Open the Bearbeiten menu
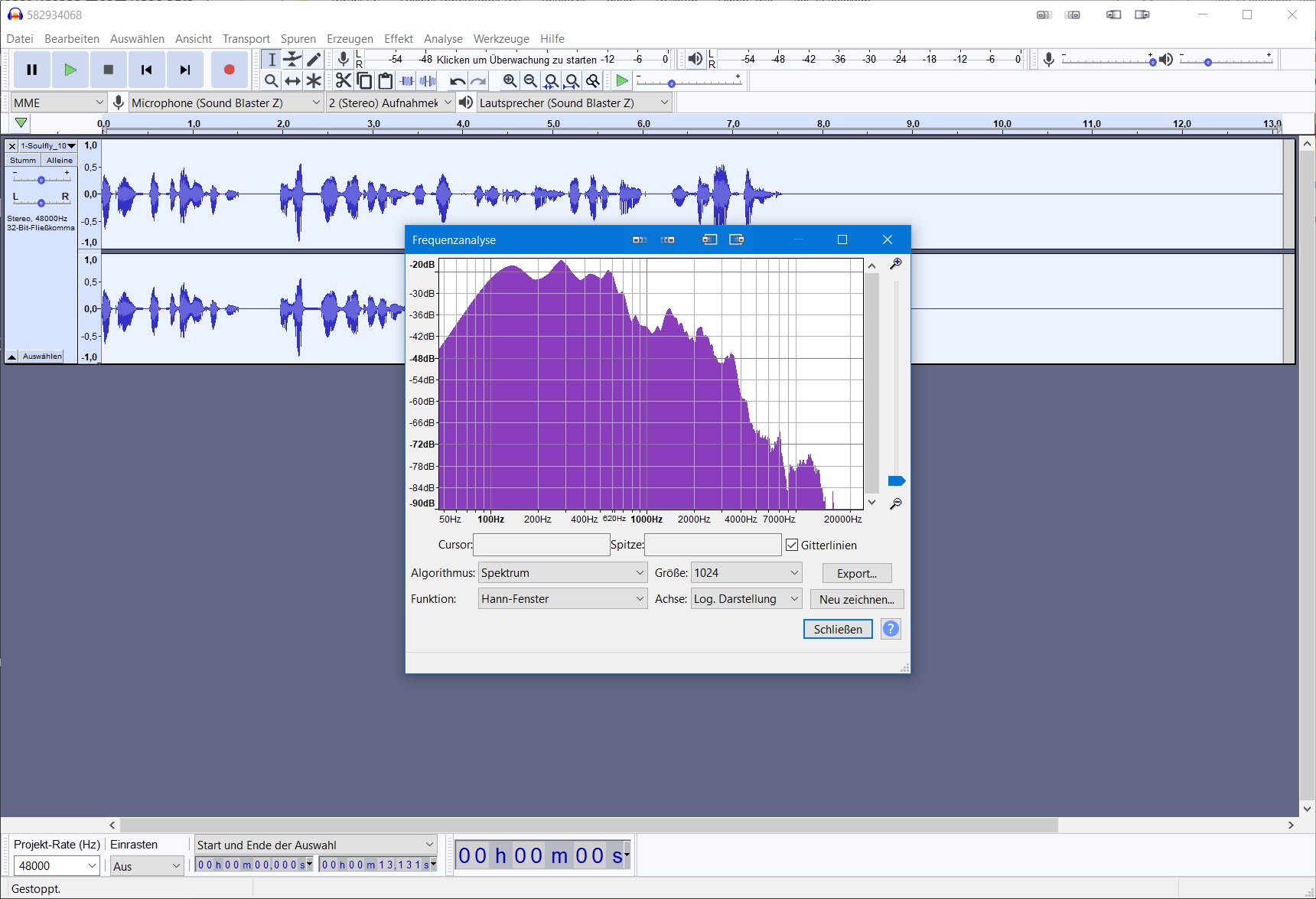The width and height of the screenshot is (1316, 899). [72, 39]
